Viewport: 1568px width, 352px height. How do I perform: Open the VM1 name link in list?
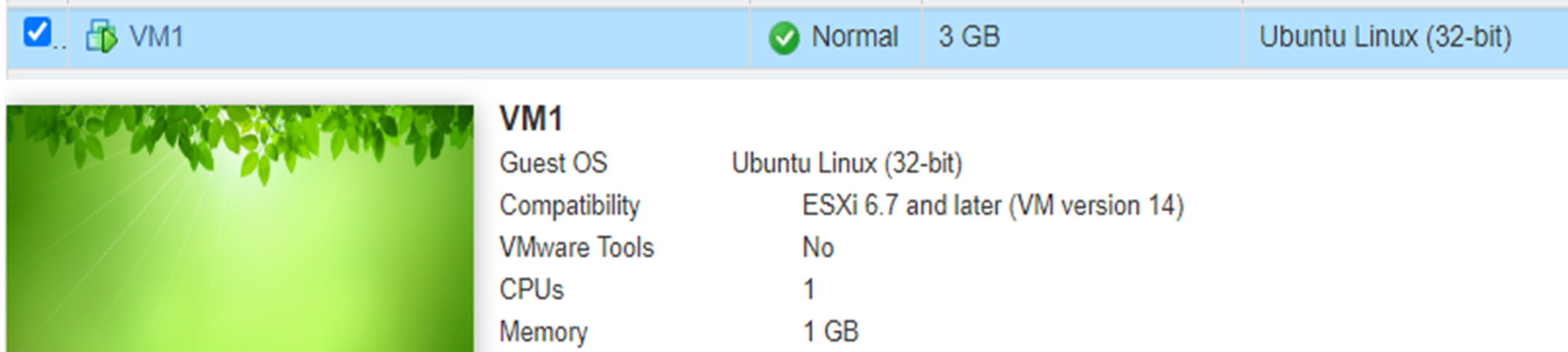[156, 37]
